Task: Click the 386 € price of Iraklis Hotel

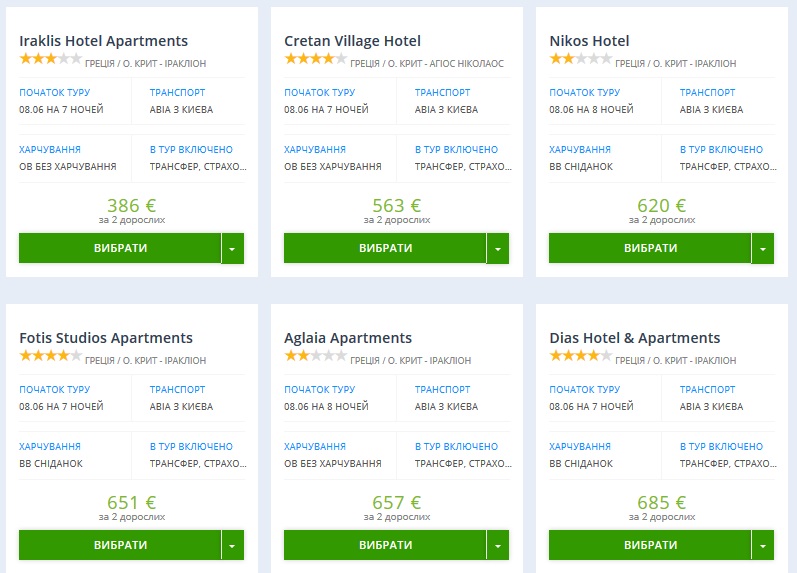Action: pyautogui.click(x=131, y=206)
